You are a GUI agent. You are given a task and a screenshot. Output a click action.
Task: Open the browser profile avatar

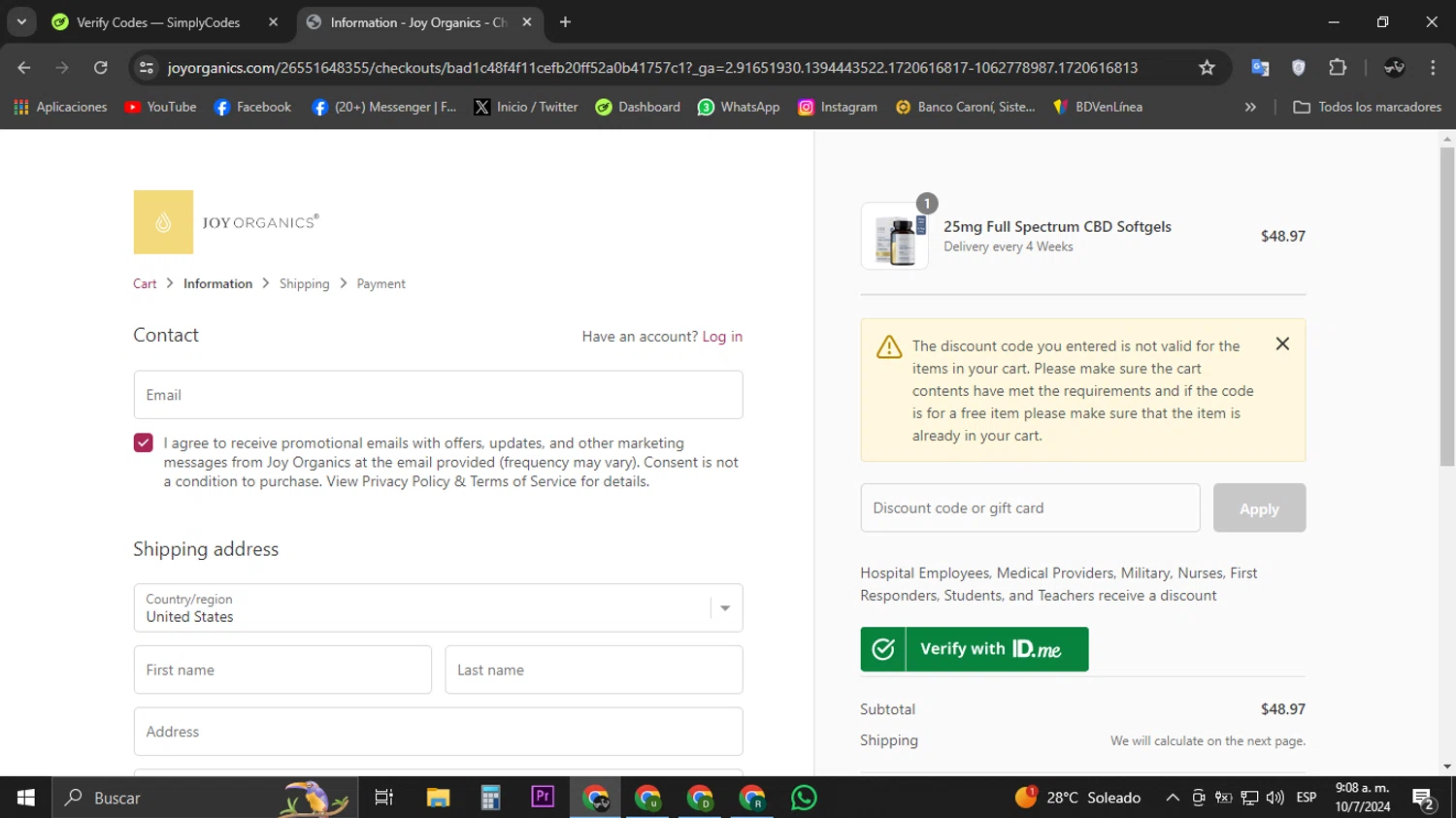(x=1395, y=68)
